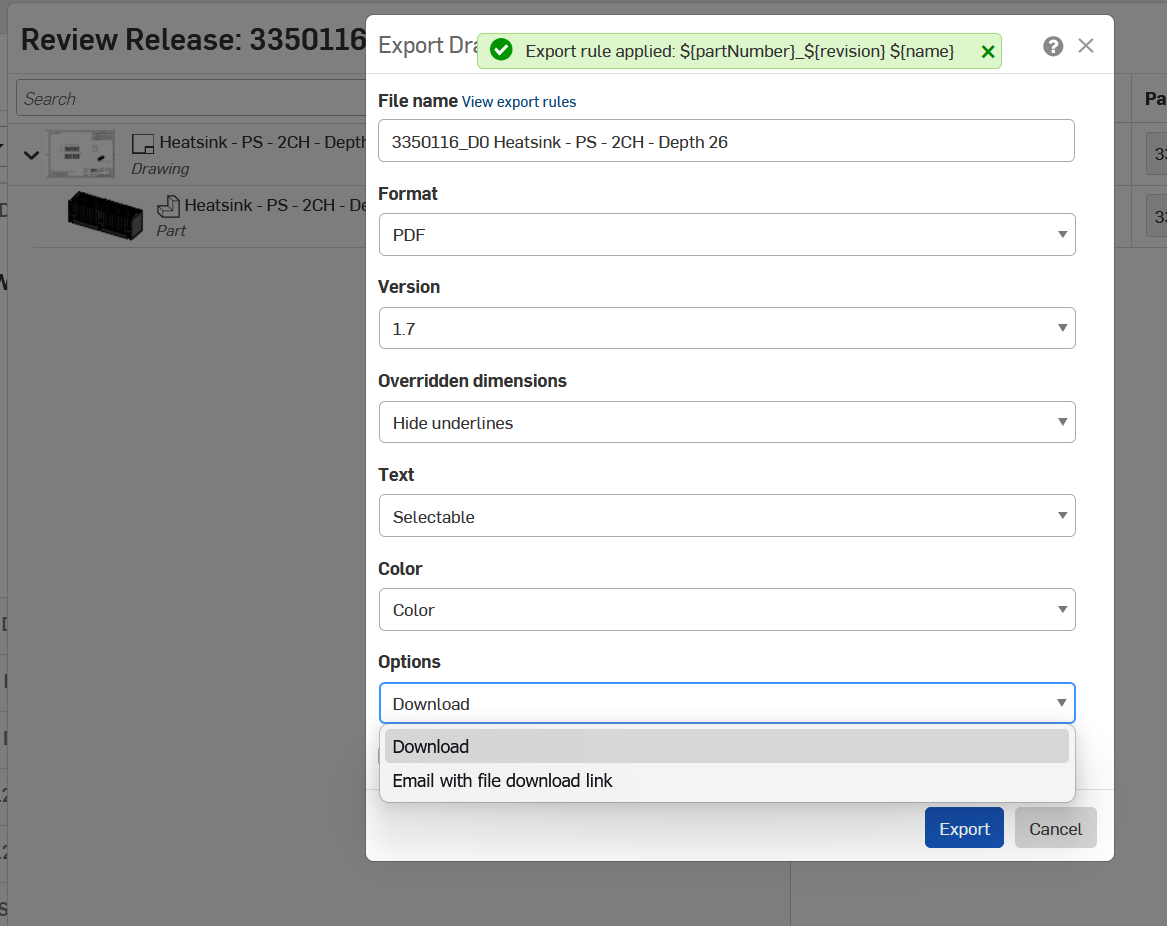Screen dimensions: 1167x926
Task: Choose Email with file download link option
Action: pos(726,781)
